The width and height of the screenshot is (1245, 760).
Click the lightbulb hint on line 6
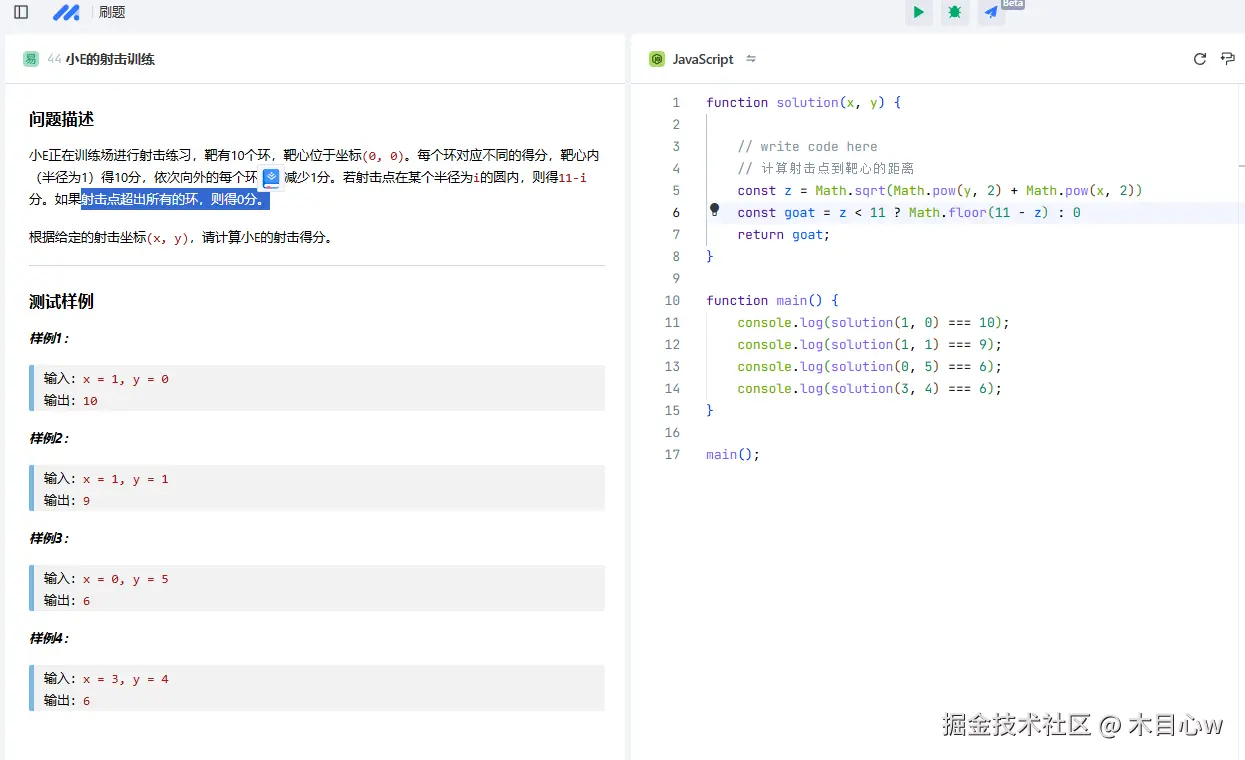click(714, 210)
